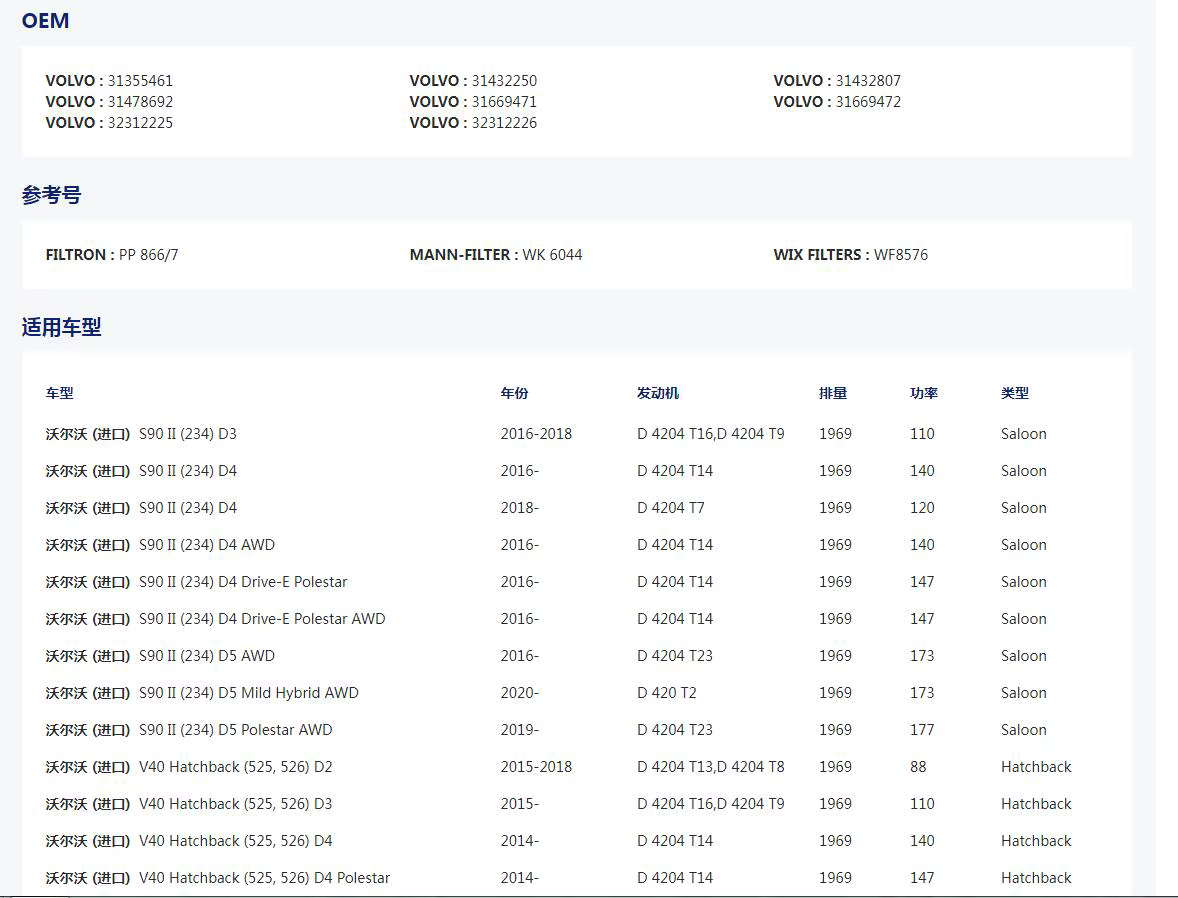Click the 适用车型 section heading

click(62, 327)
